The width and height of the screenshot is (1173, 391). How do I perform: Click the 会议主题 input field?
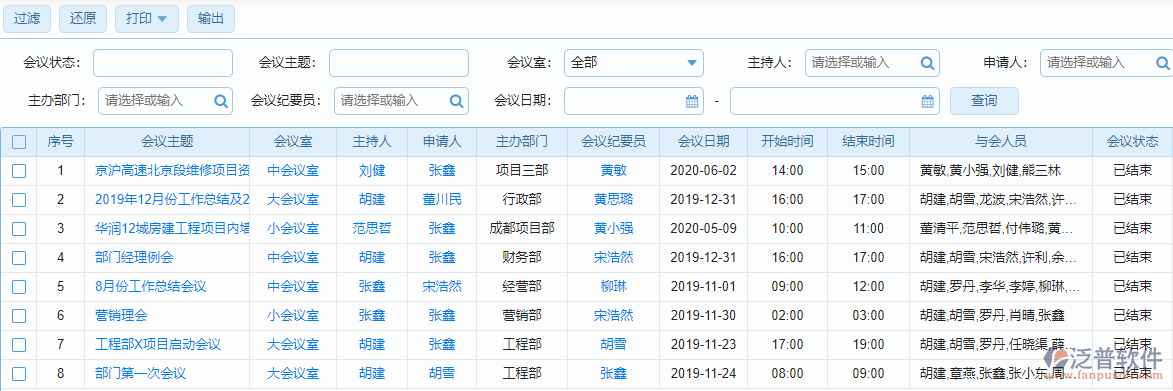(399, 64)
